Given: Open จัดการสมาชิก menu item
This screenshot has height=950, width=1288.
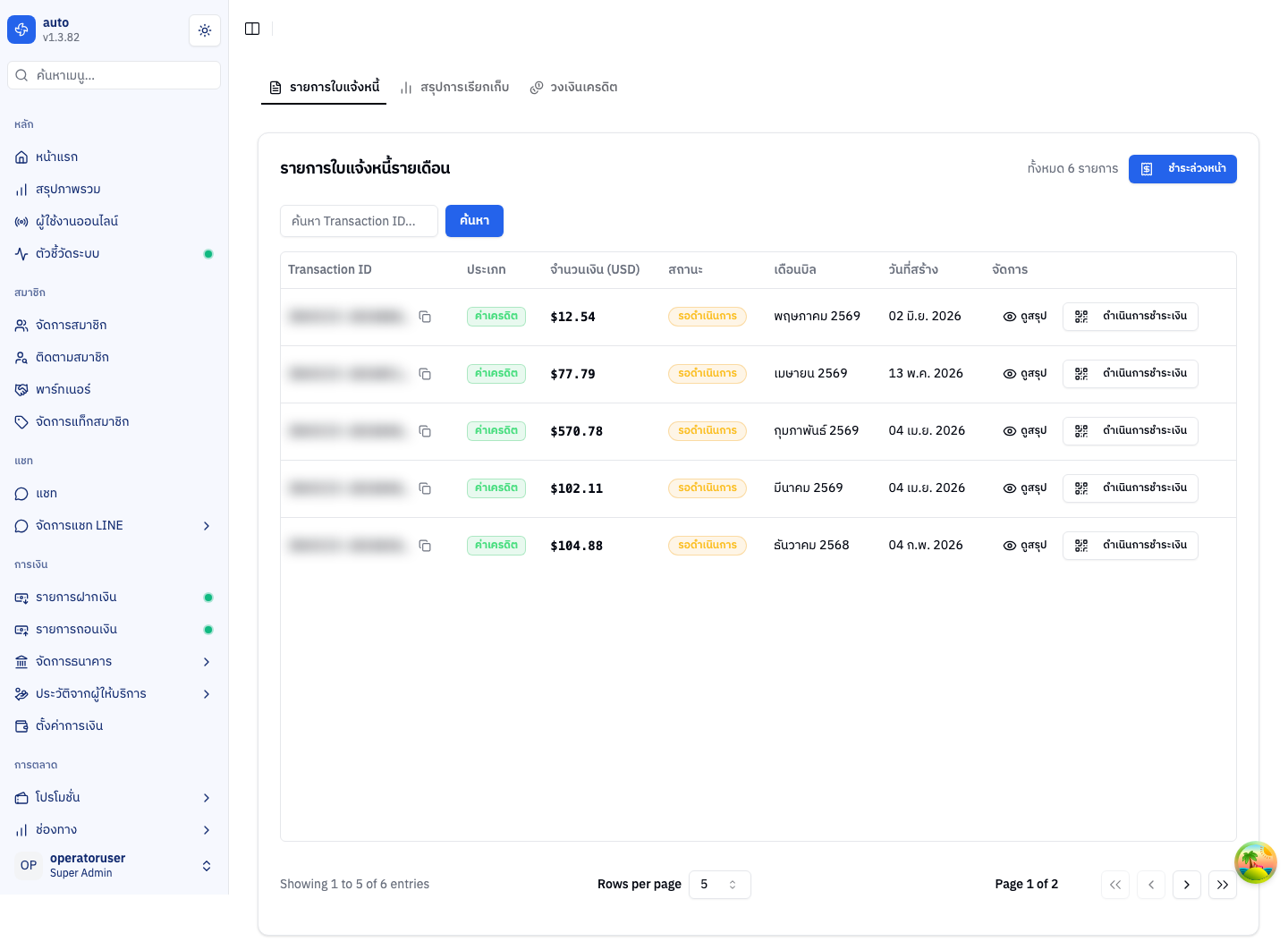Looking at the screenshot, I should 114,325.
